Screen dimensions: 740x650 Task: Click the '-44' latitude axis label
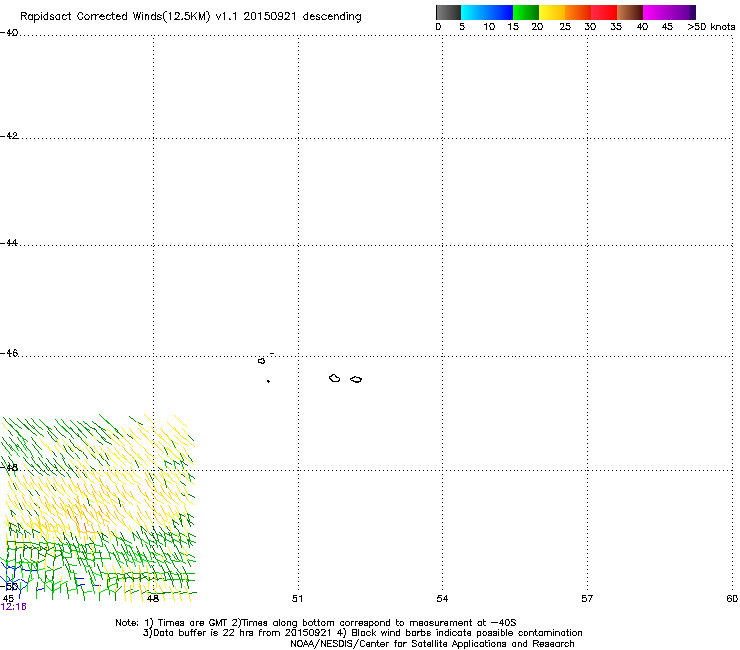(x=9, y=243)
